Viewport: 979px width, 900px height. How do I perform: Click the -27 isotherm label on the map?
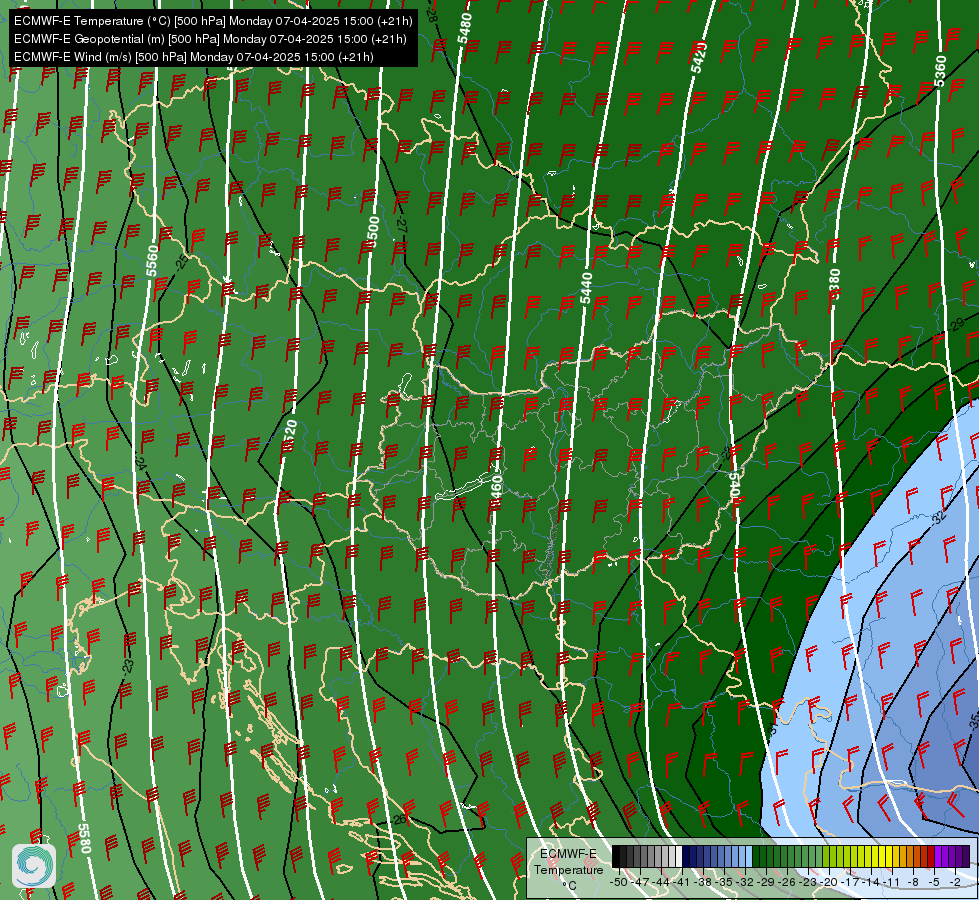401,227
